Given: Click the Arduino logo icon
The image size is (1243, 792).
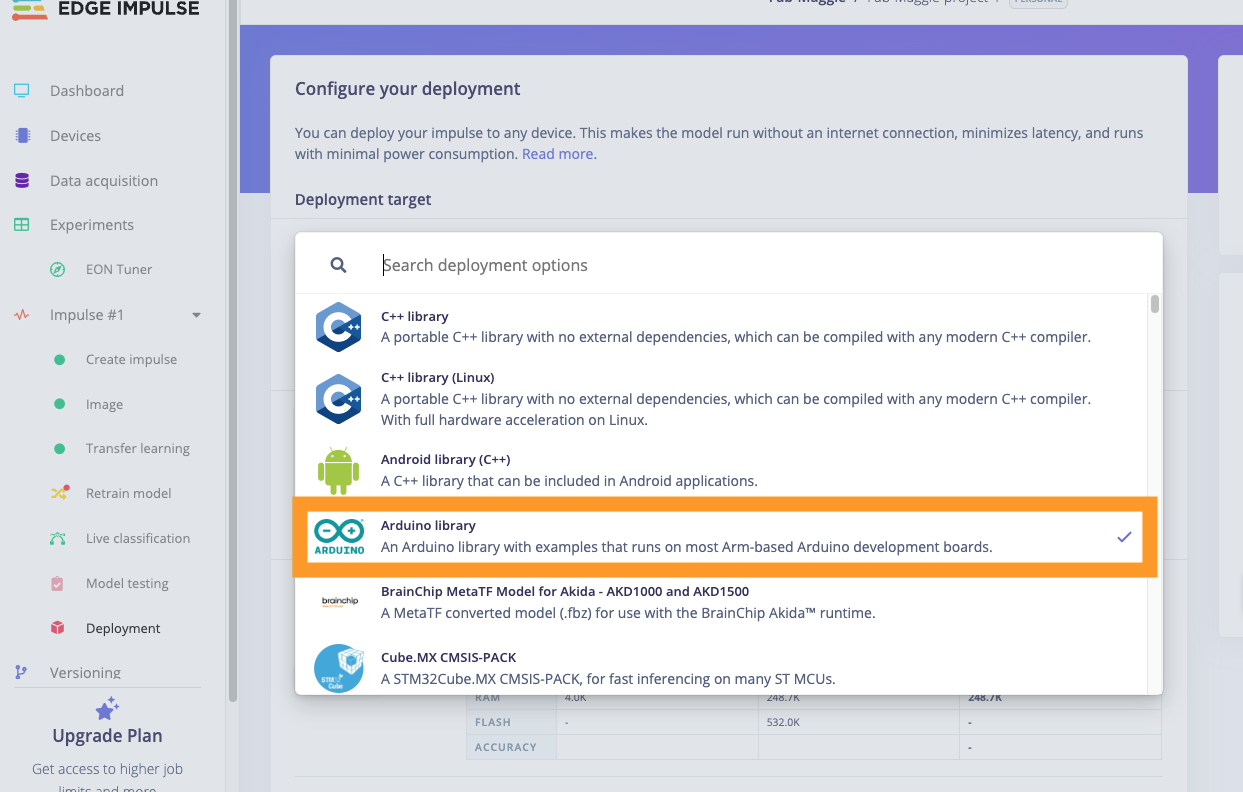Looking at the screenshot, I should tap(339, 537).
